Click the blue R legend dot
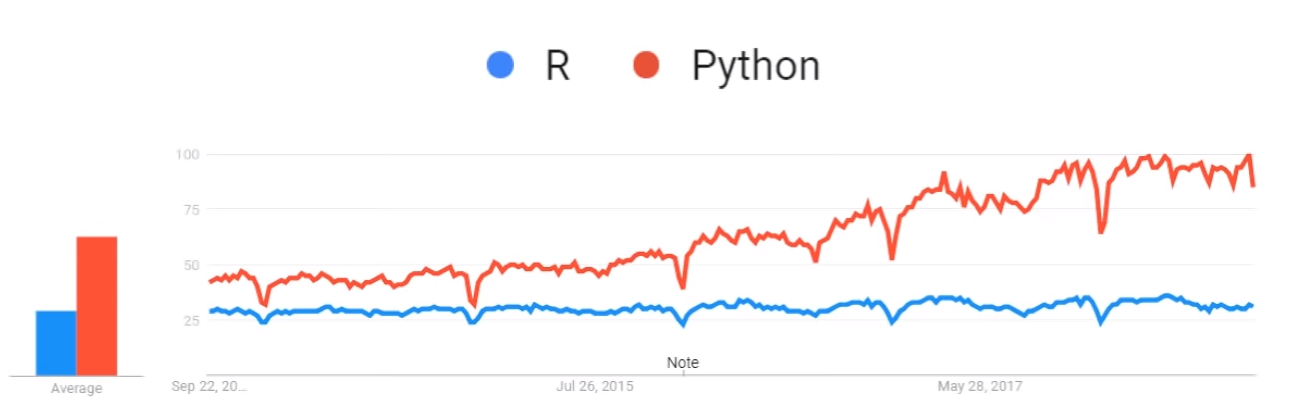 [500, 66]
